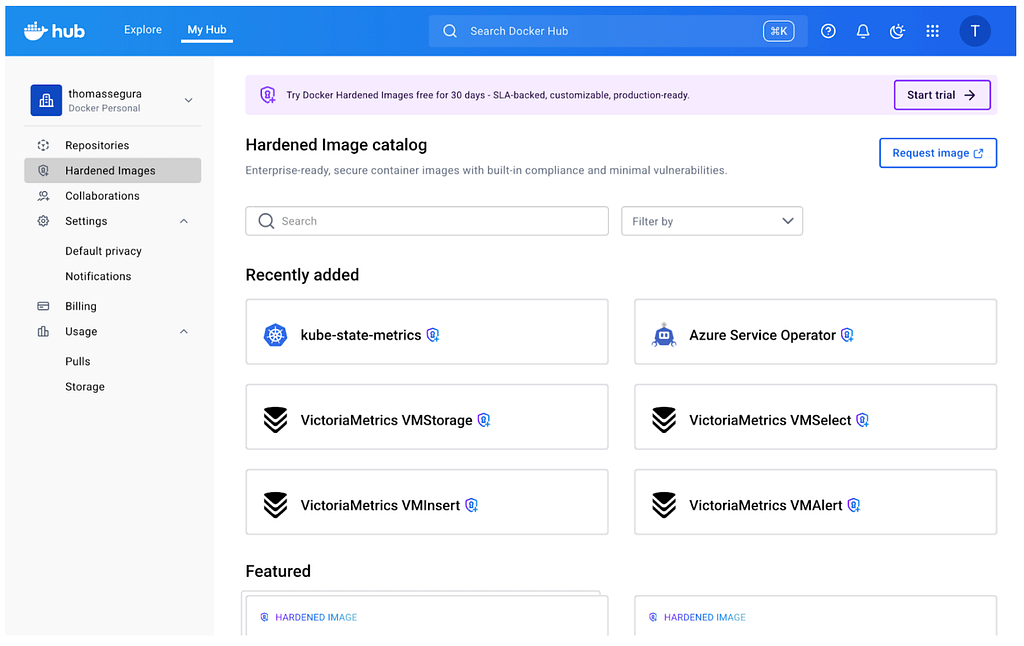Open the VictoriaMetrics VMSelect image card
Viewport: 1024px width, 646px height.
pos(815,420)
